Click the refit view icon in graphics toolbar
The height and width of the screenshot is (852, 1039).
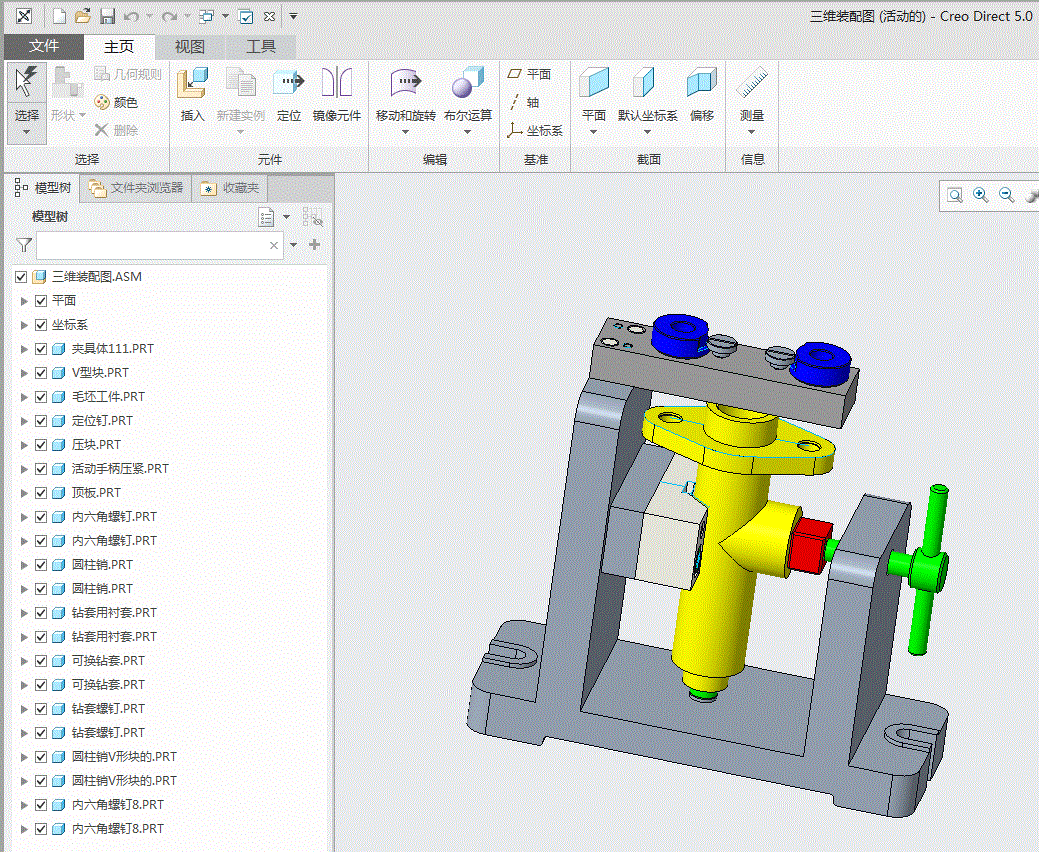coord(955,195)
